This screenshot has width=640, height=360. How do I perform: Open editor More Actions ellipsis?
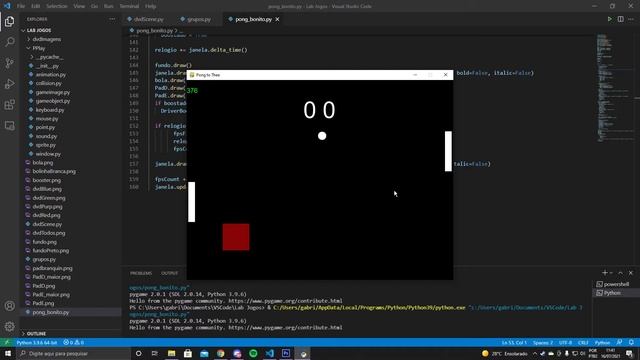(x=631, y=19)
